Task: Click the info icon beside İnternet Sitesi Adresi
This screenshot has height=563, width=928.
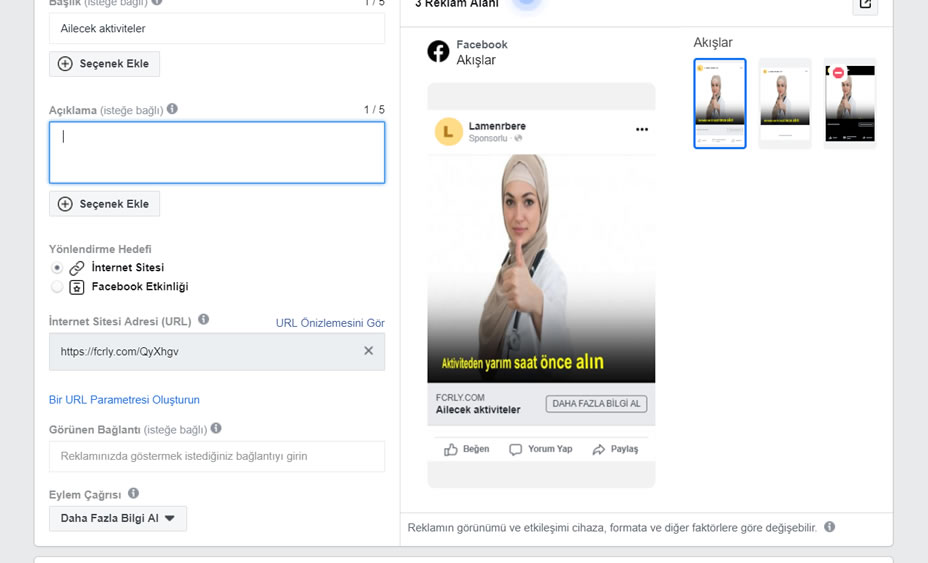Action: click(x=204, y=320)
